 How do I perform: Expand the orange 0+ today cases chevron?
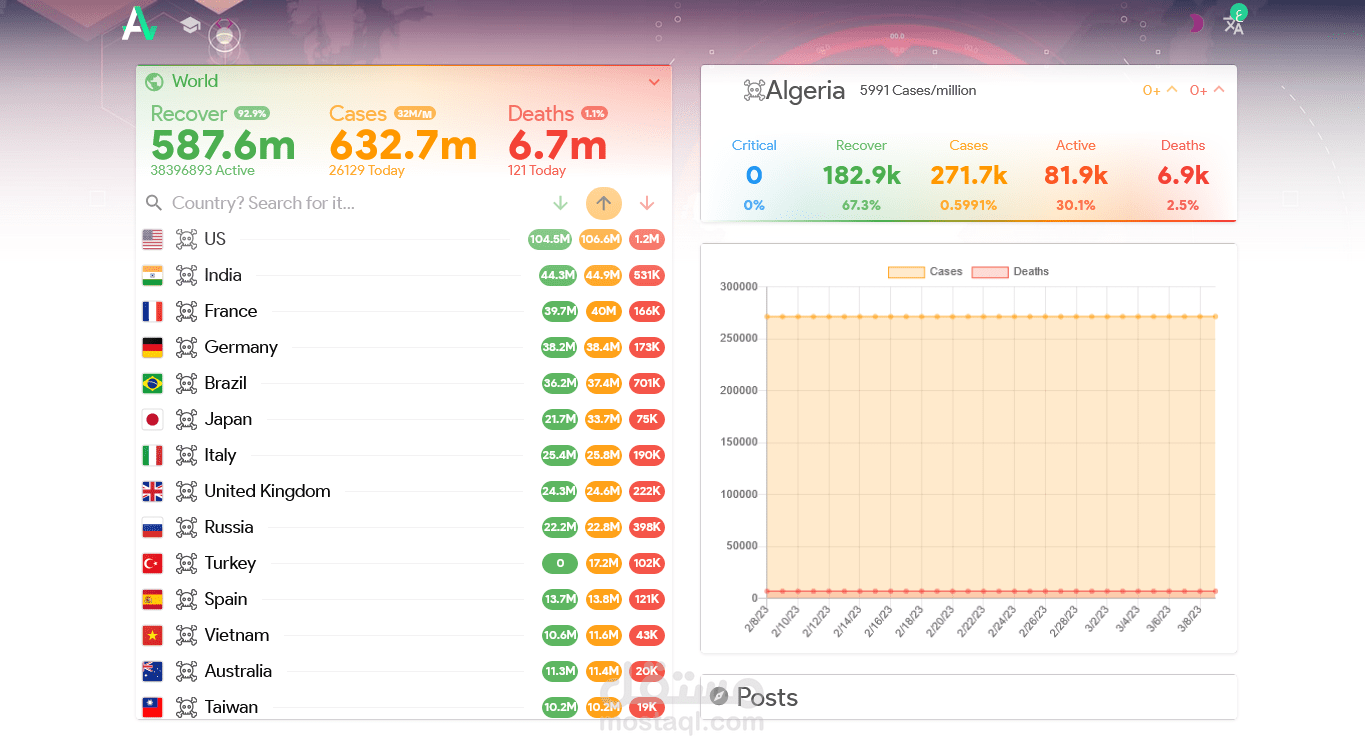point(1160,91)
